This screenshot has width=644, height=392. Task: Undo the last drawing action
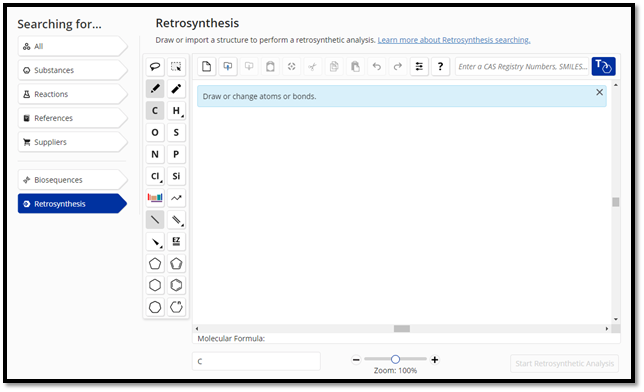tap(377, 67)
